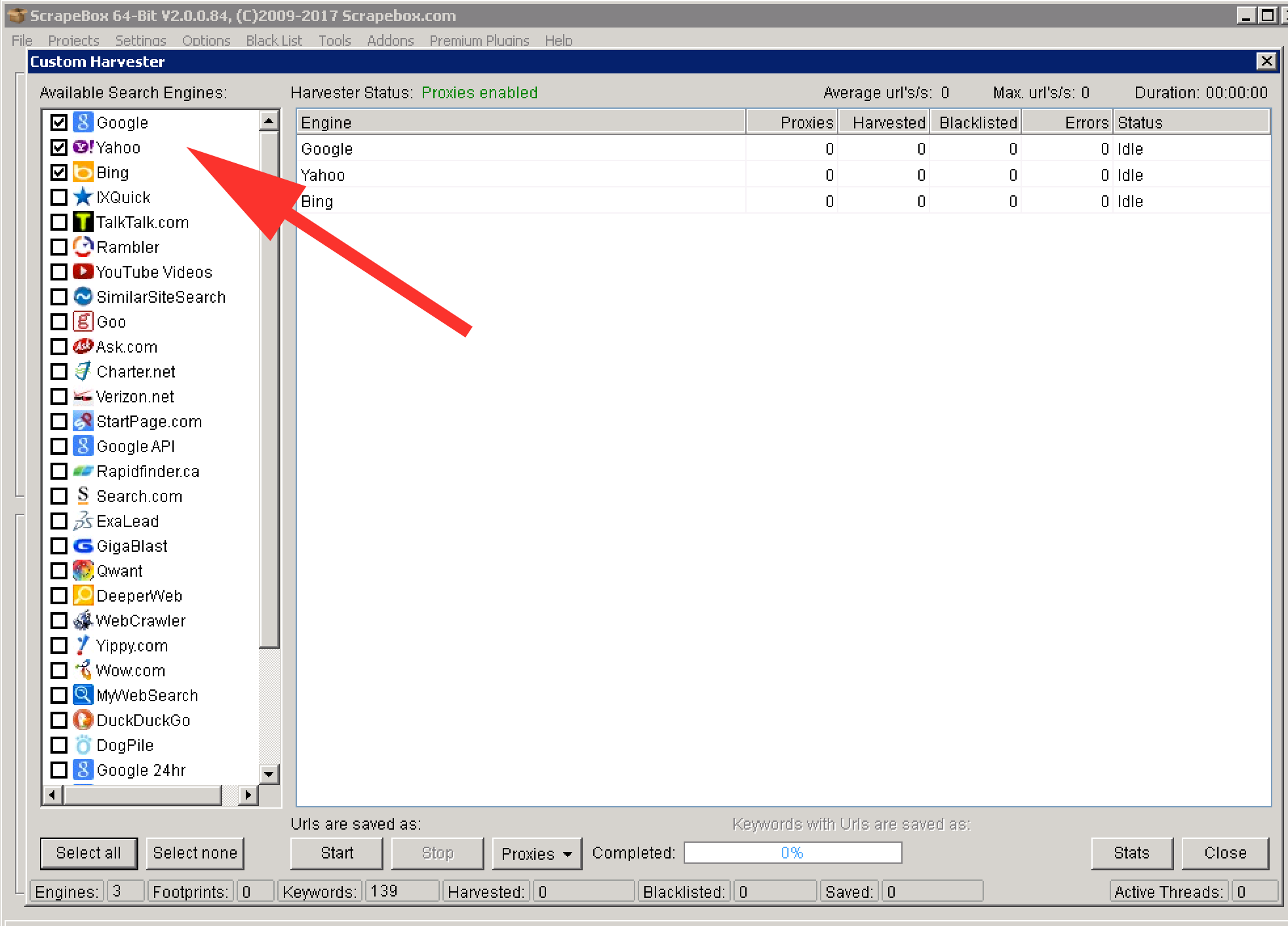Uncheck the Google search engine checkbox
Viewport: 1288px width, 926px height.
point(59,123)
